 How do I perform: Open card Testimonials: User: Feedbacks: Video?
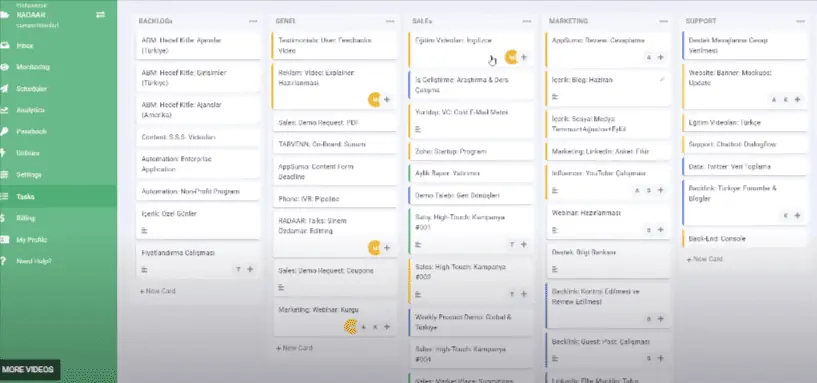[x=335, y=45]
